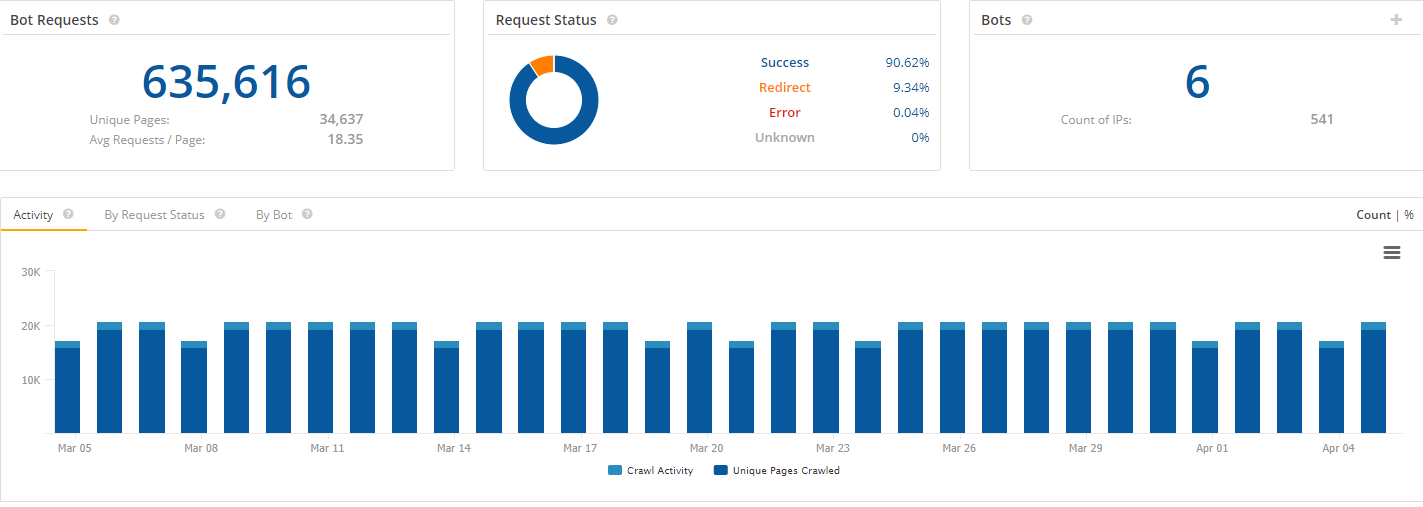Image resolution: width=1423 pixels, height=507 pixels.
Task: Switch chart to Count view
Action: (x=1373, y=215)
